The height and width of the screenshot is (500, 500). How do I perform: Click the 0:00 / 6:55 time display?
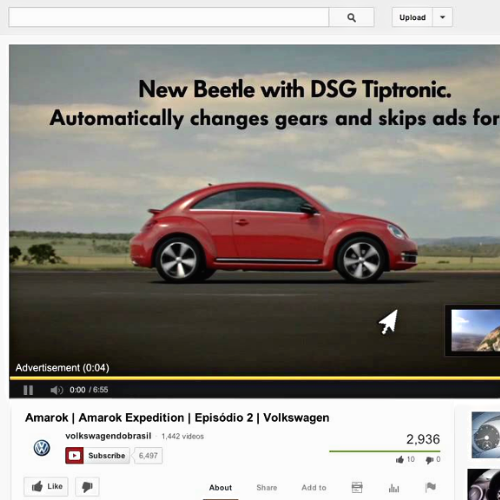89,390
